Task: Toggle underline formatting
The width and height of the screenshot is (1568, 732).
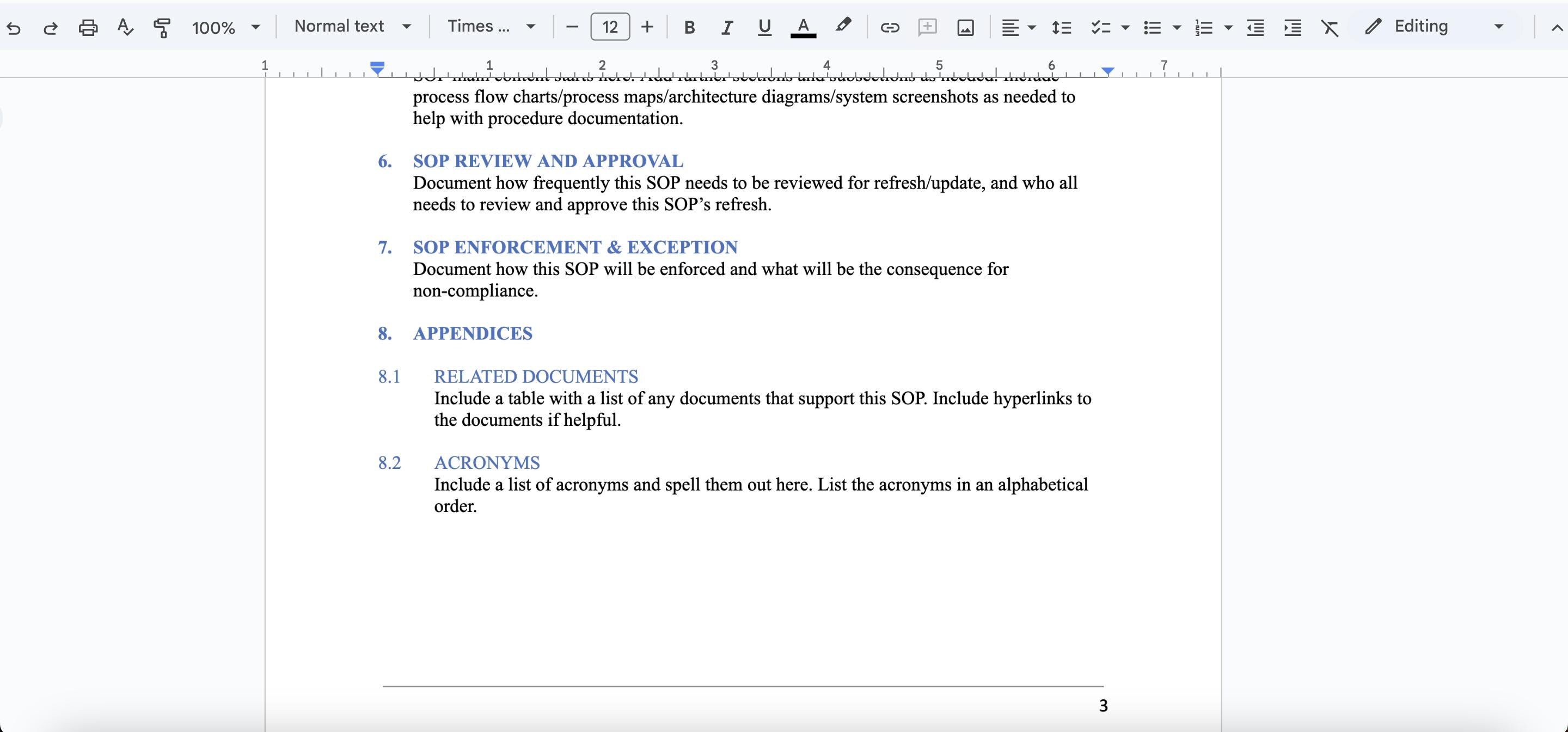Action: (x=764, y=27)
